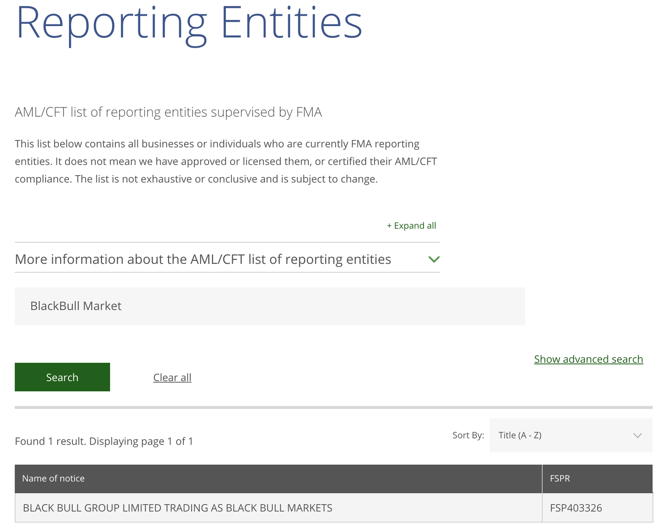Image resolution: width=660 pixels, height=527 pixels.
Task: Open the More information about AML/CFT list section title
Action: click(x=203, y=259)
